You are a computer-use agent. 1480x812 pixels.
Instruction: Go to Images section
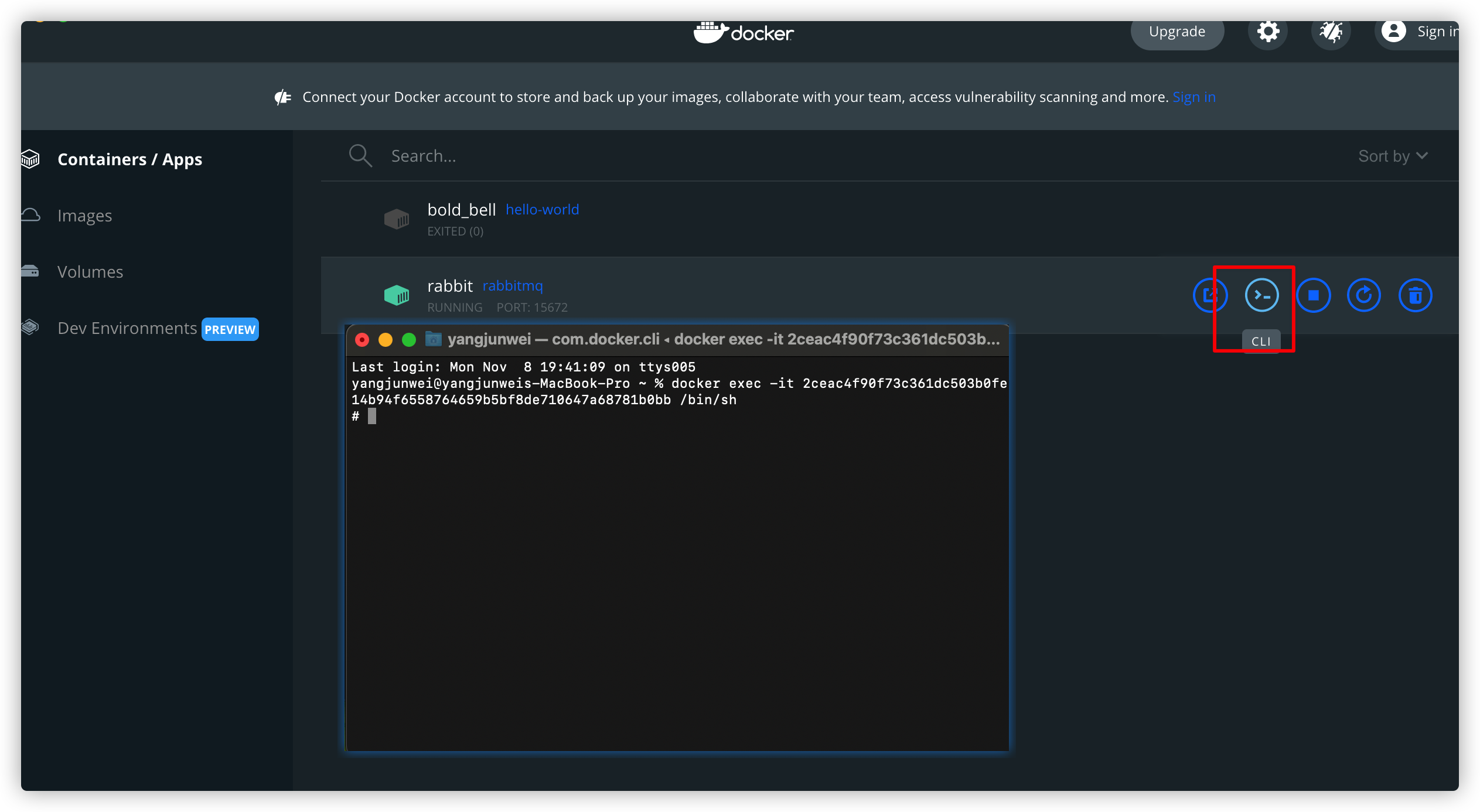click(84, 216)
